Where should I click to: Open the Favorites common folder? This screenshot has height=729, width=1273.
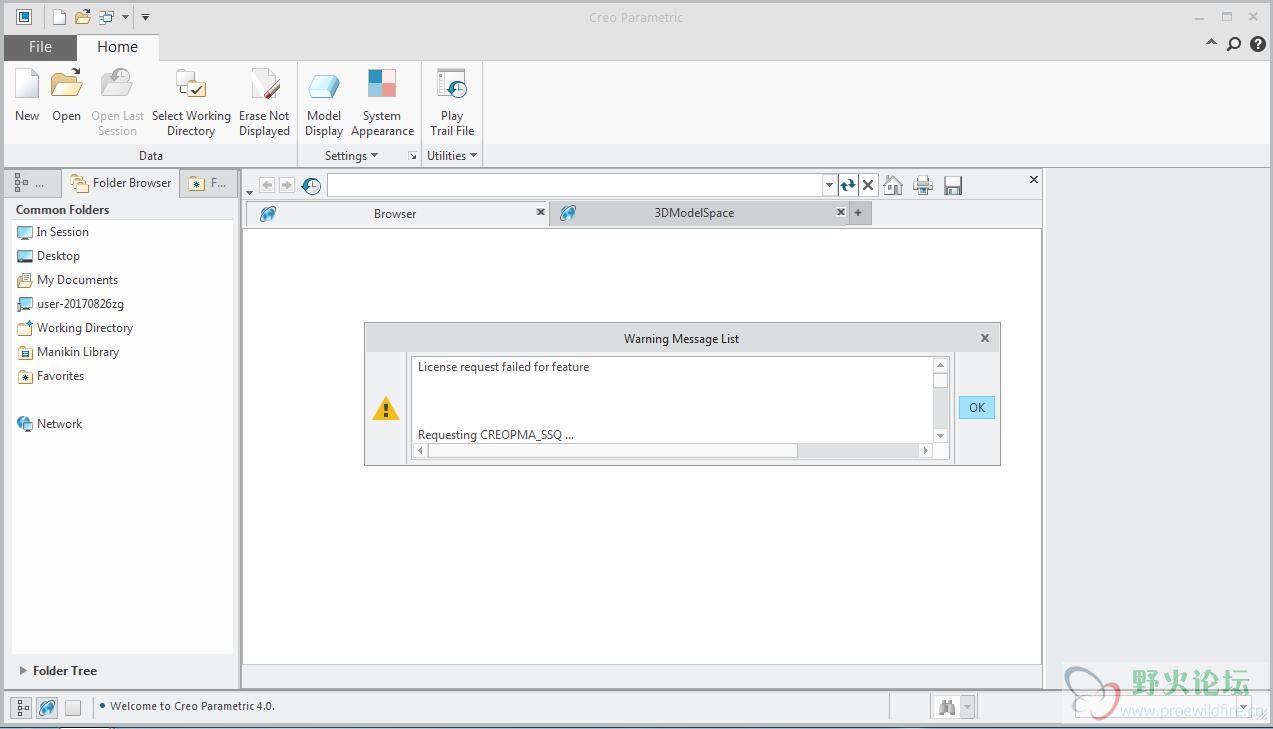point(51,376)
